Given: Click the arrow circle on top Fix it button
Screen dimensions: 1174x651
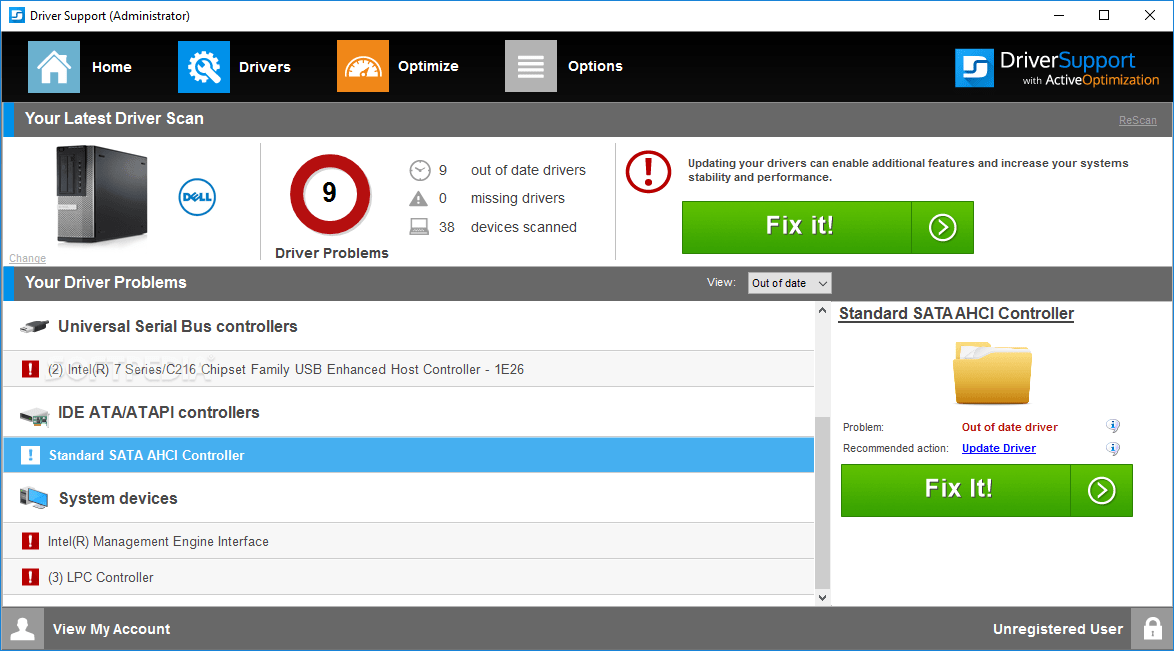Looking at the screenshot, I should tap(943, 227).
